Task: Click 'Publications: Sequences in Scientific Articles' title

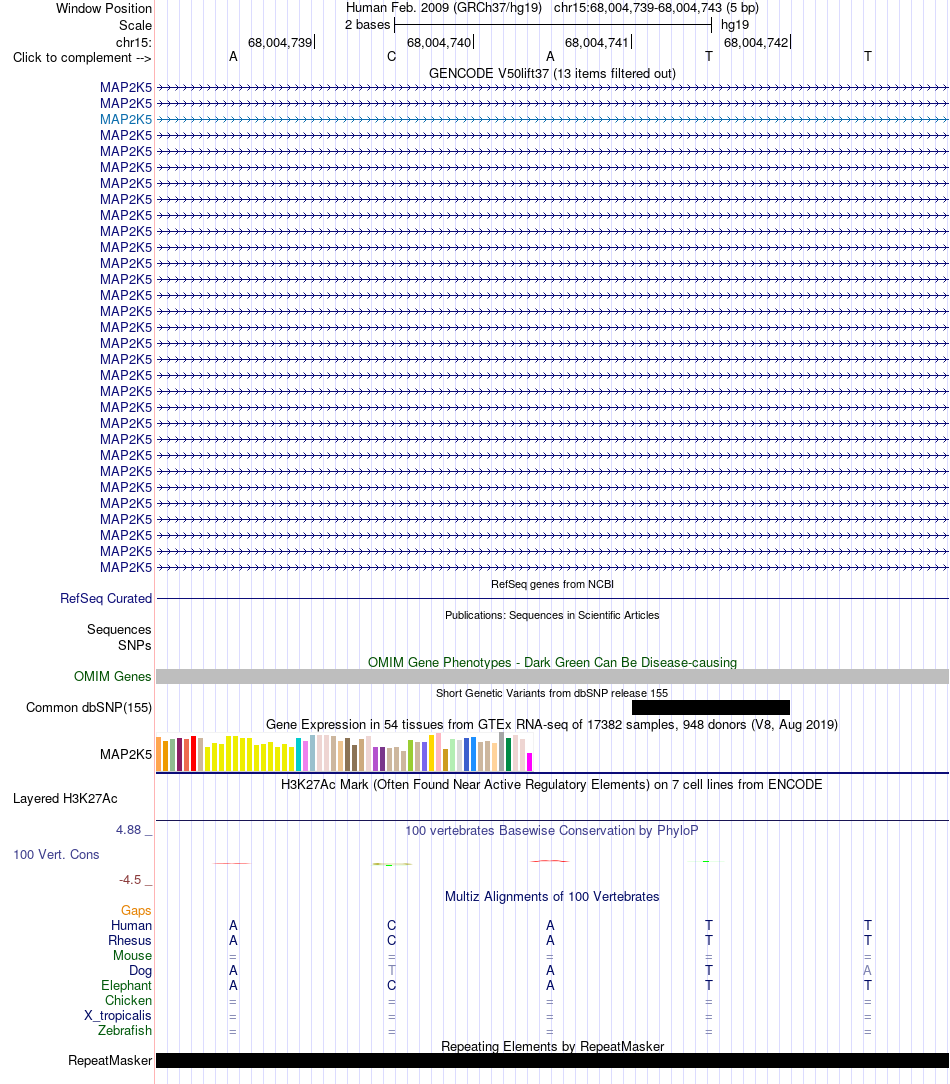Action: point(552,615)
